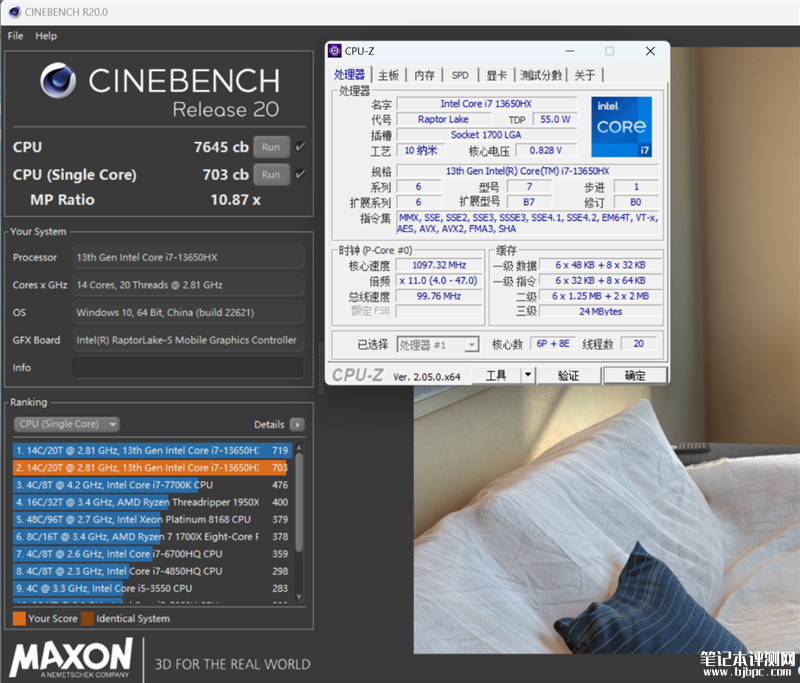
Task: Select the Ryzen Threadripper 1950X ranking row
Action: click(x=152, y=502)
